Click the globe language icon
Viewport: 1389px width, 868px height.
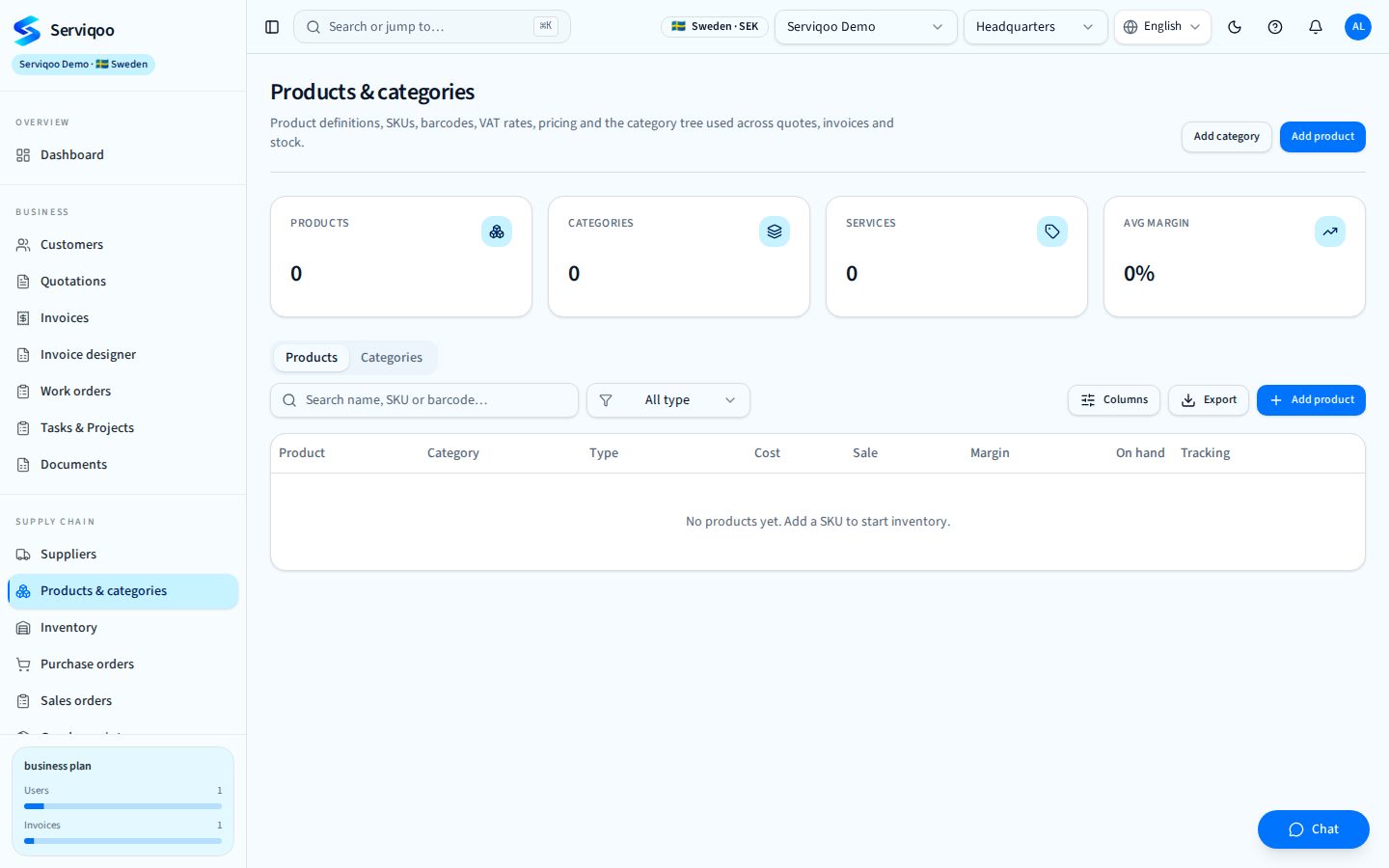tap(1130, 27)
